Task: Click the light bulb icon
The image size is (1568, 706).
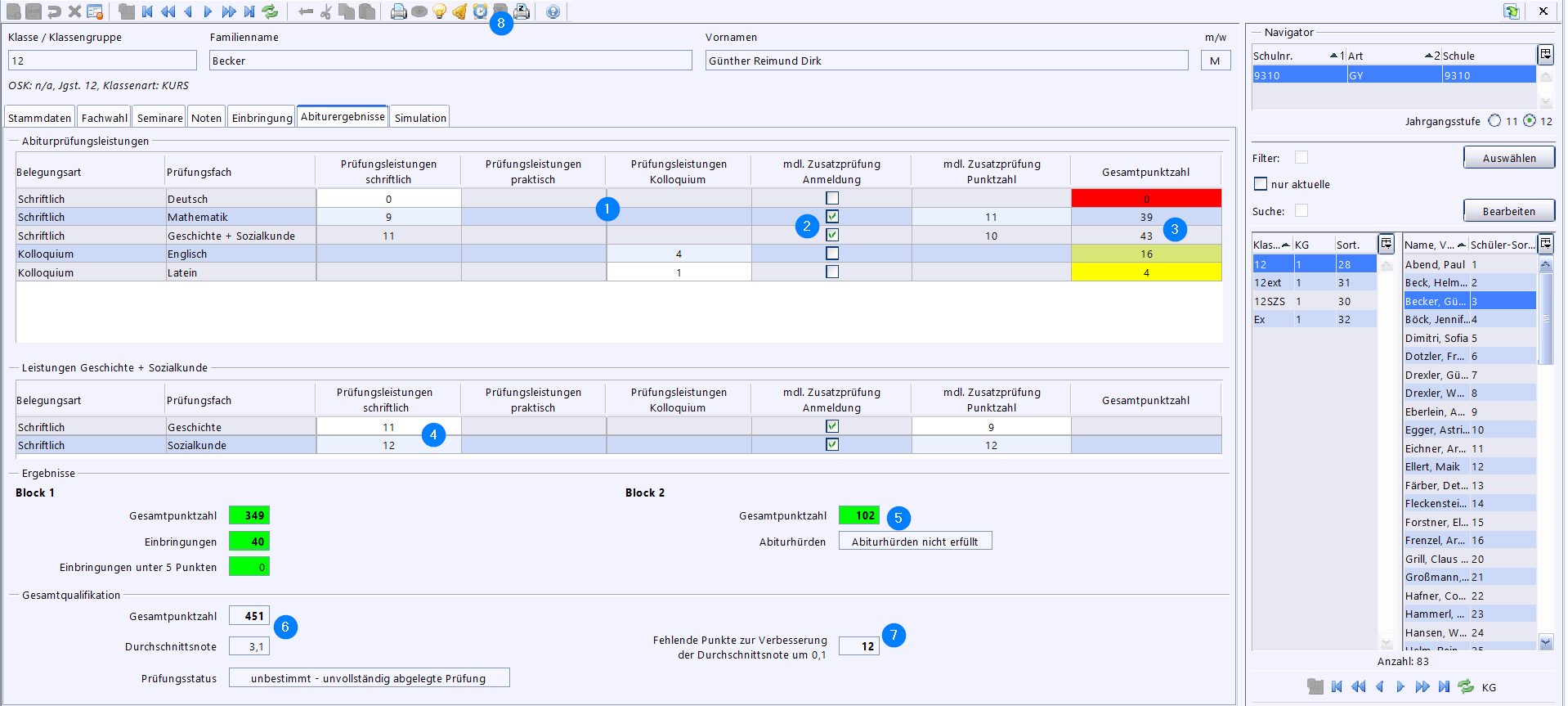Action: coord(439,11)
